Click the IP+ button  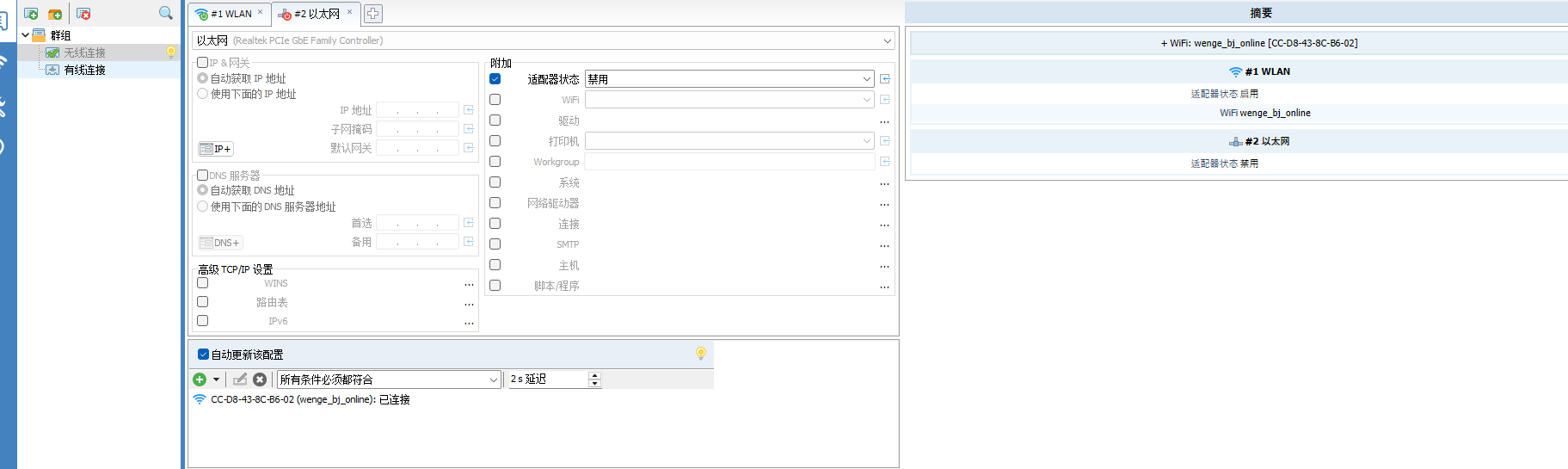coord(216,149)
